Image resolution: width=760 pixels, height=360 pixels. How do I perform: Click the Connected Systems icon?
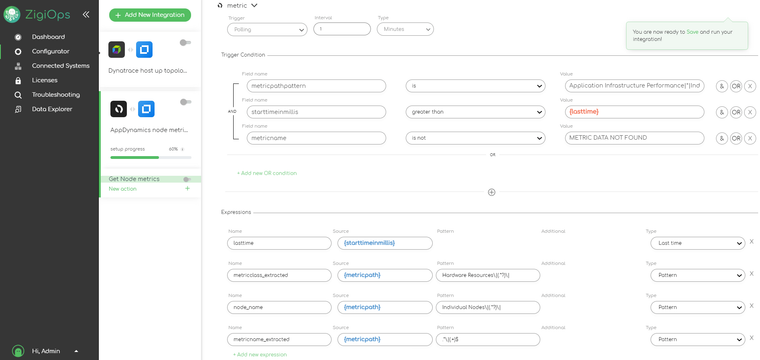point(18,66)
